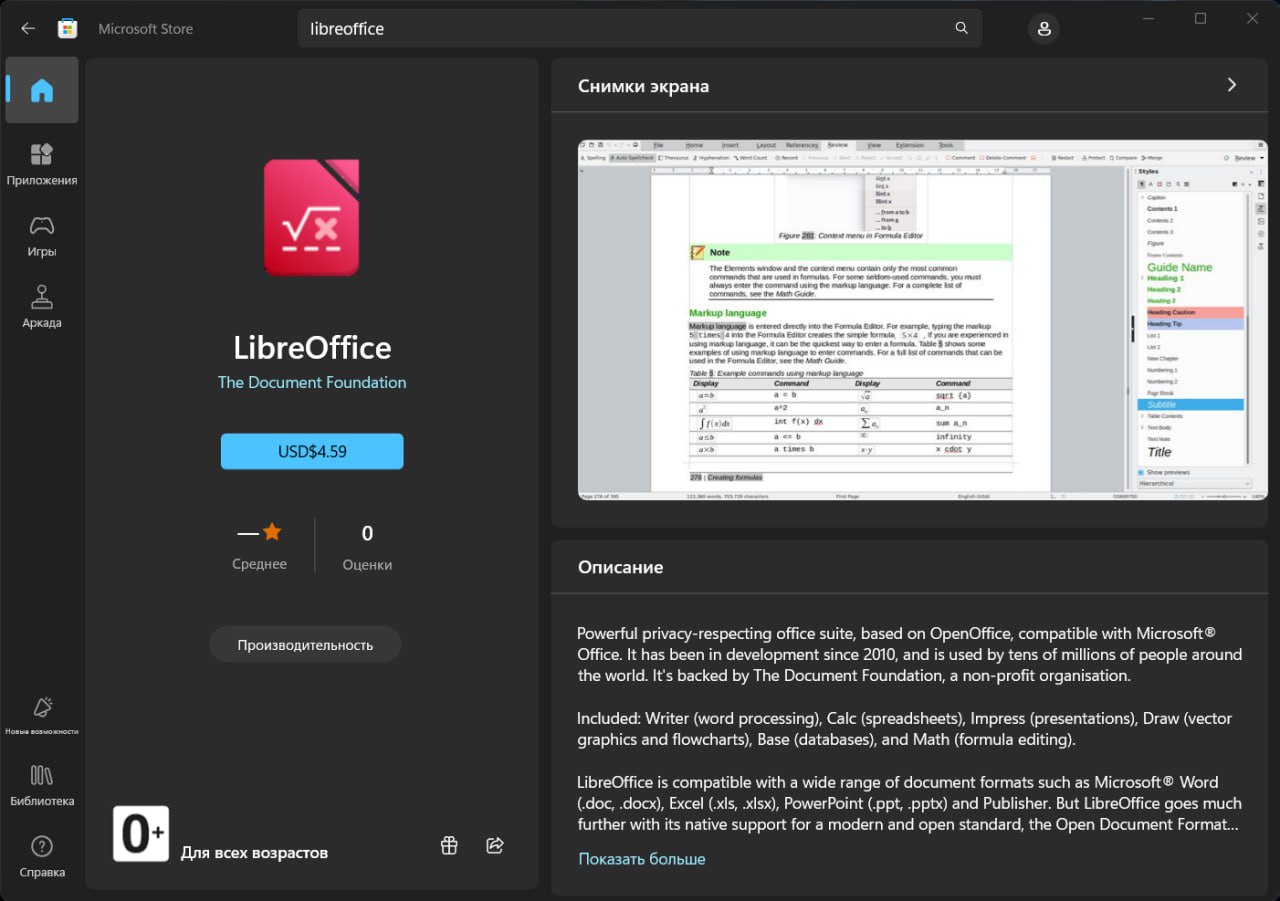This screenshot has height=901, width=1280.
Task: Maximize the Microsoft Store window
Action: point(1200,19)
